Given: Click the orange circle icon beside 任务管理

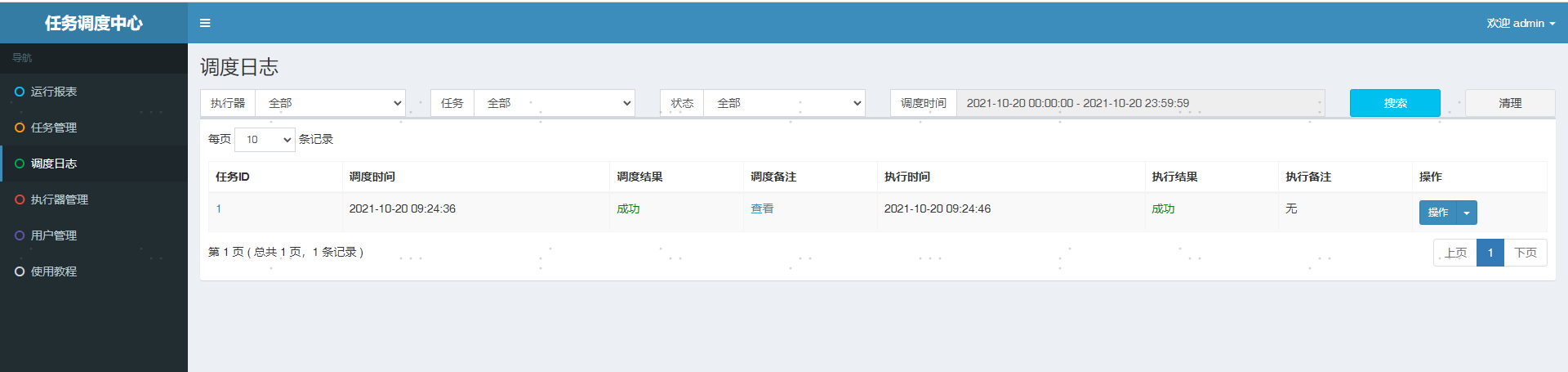Looking at the screenshot, I should click(20, 128).
